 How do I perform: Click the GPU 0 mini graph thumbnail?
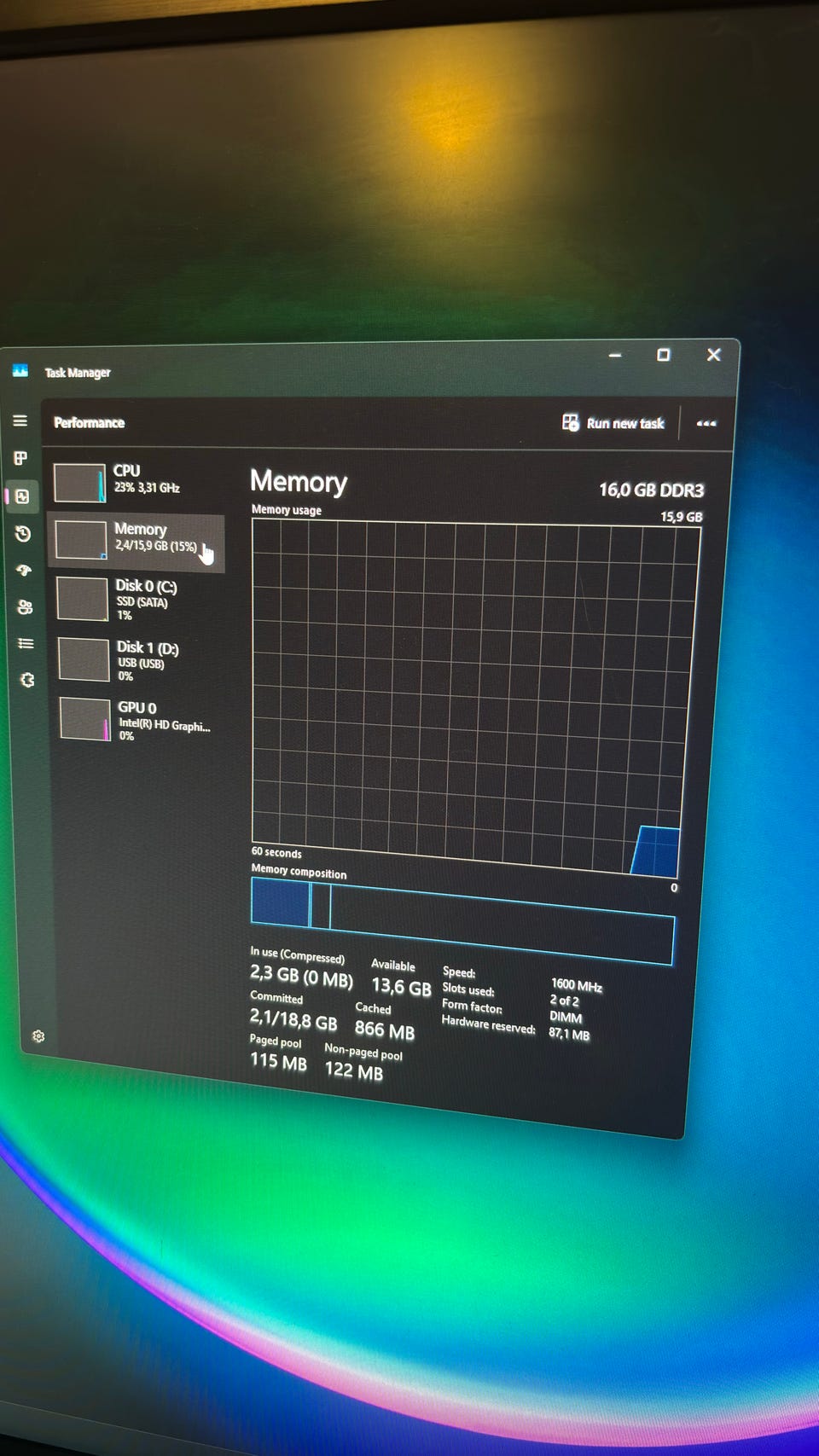[x=85, y=719]
